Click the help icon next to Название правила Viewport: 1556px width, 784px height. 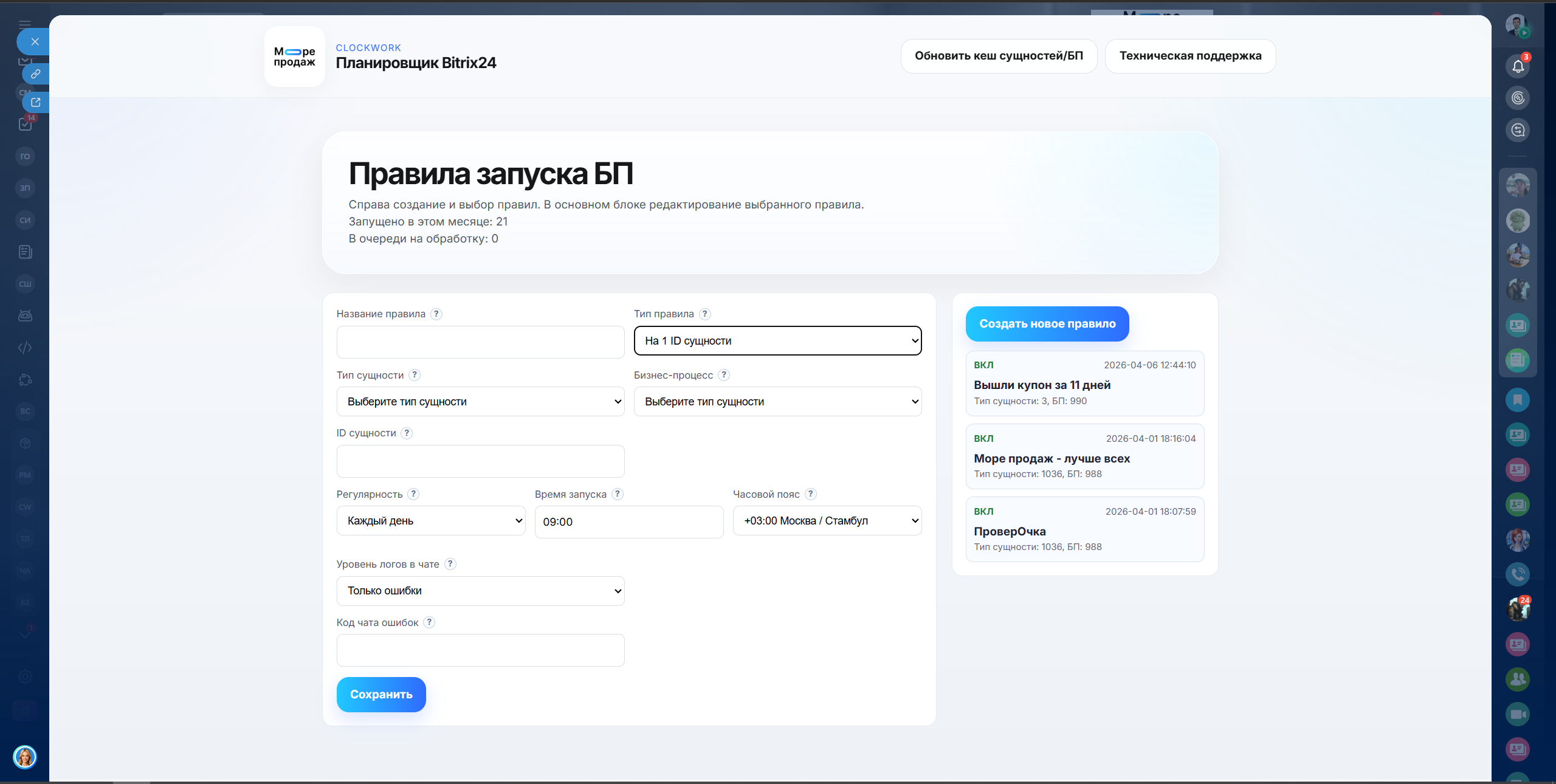coord(436,314)
